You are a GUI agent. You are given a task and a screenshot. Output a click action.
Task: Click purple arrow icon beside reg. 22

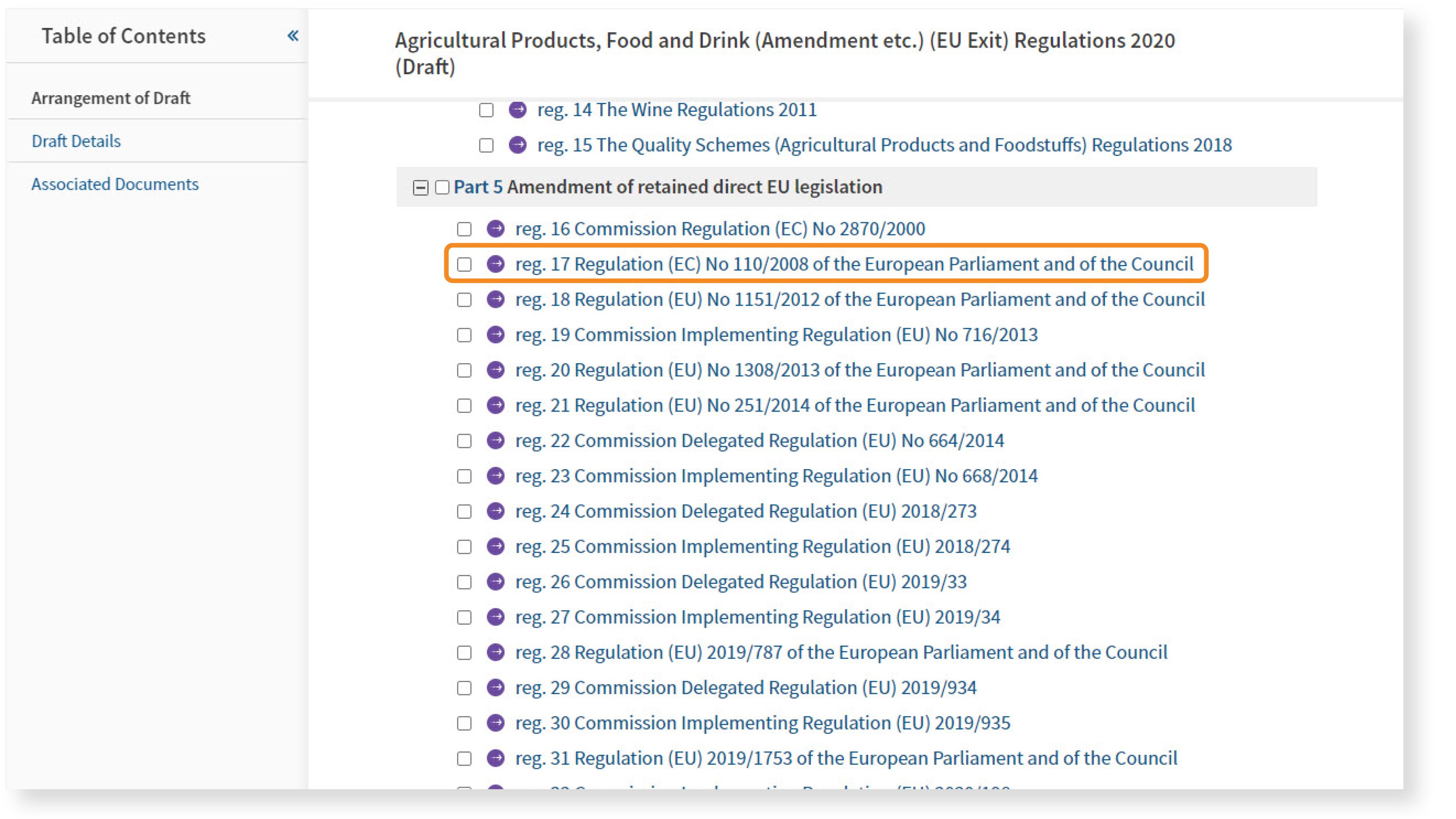(496, 441)
